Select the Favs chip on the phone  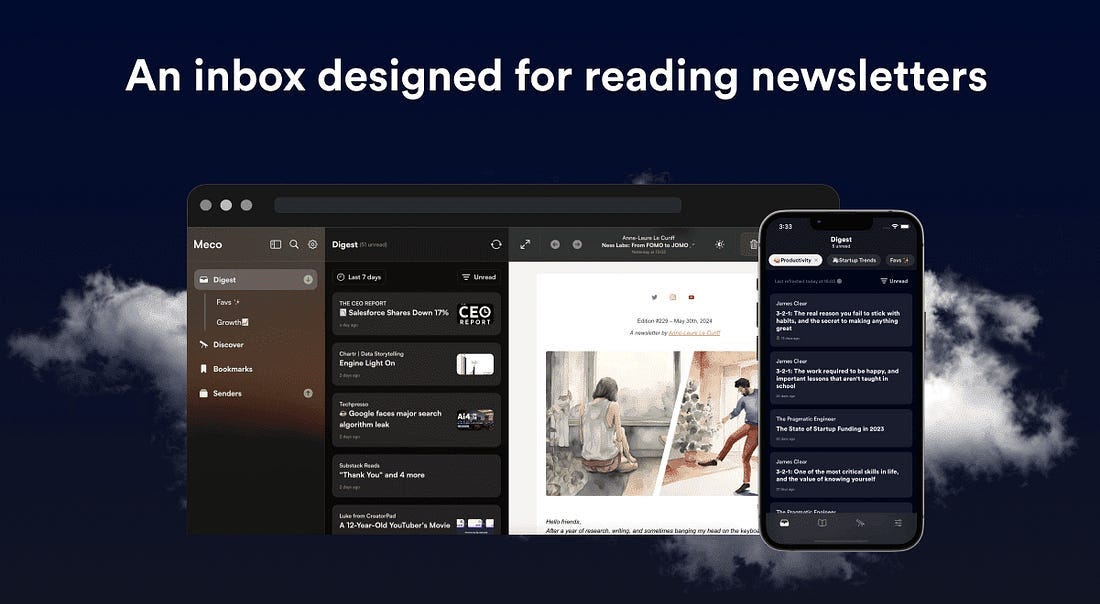(900, 260)
